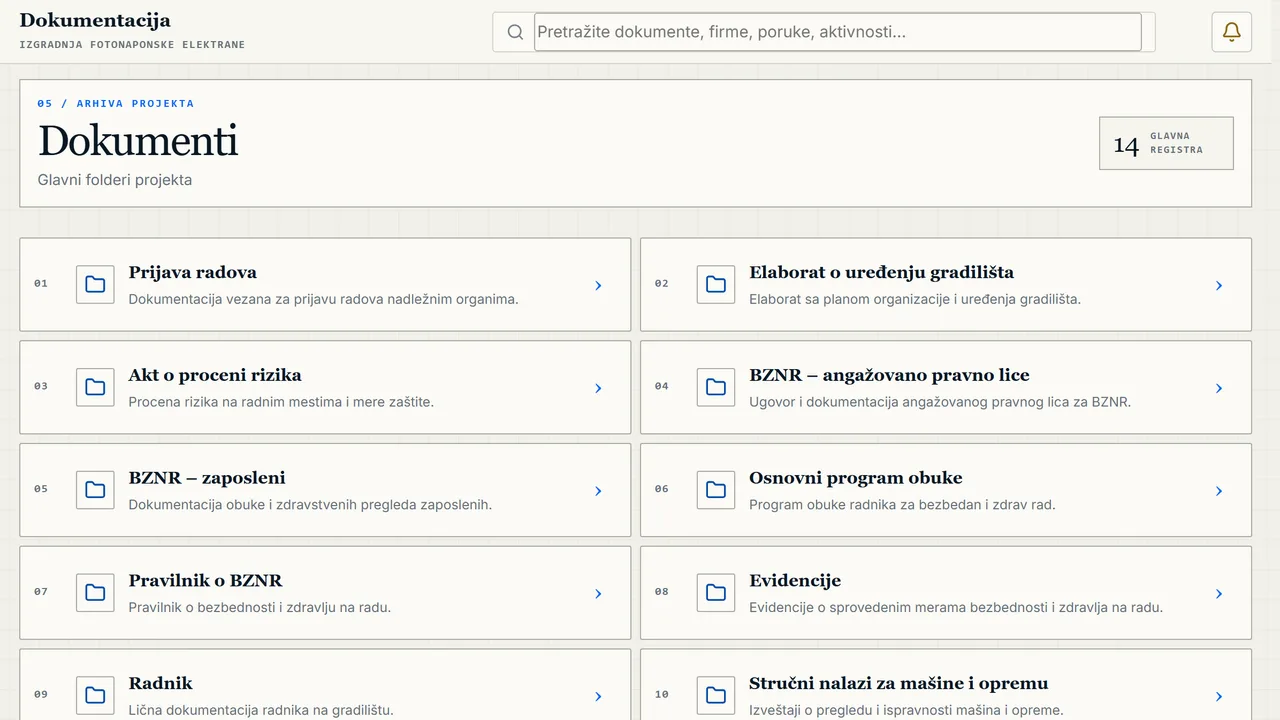This screenshot has height=720, width=1280.
Task: Click the 14 glavna registra counter
Action: click(1166, 143)
